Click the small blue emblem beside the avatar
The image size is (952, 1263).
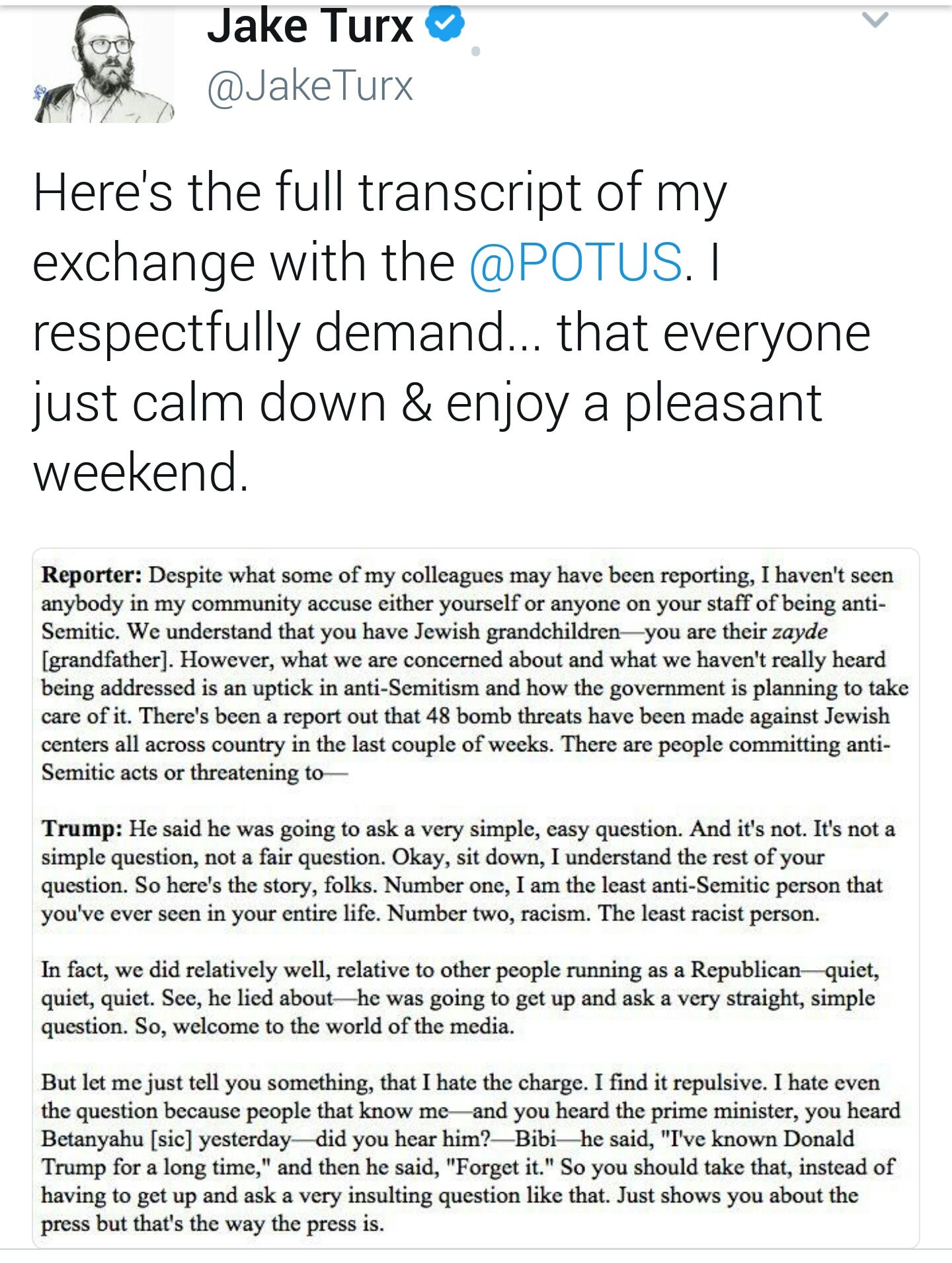[40, 93]
